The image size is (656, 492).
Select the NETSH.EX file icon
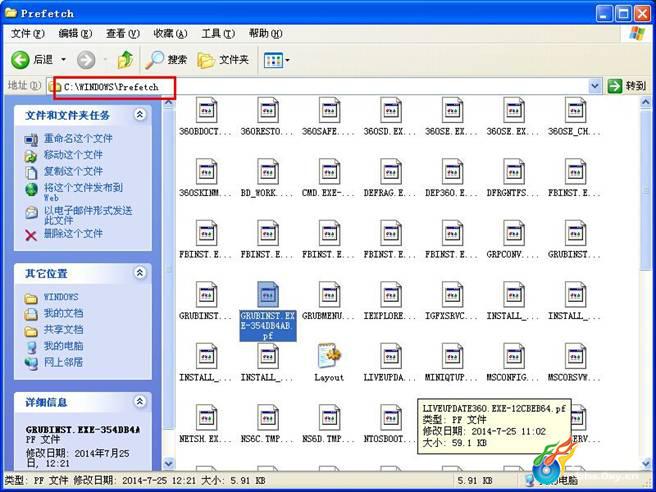tap(206, 418)
